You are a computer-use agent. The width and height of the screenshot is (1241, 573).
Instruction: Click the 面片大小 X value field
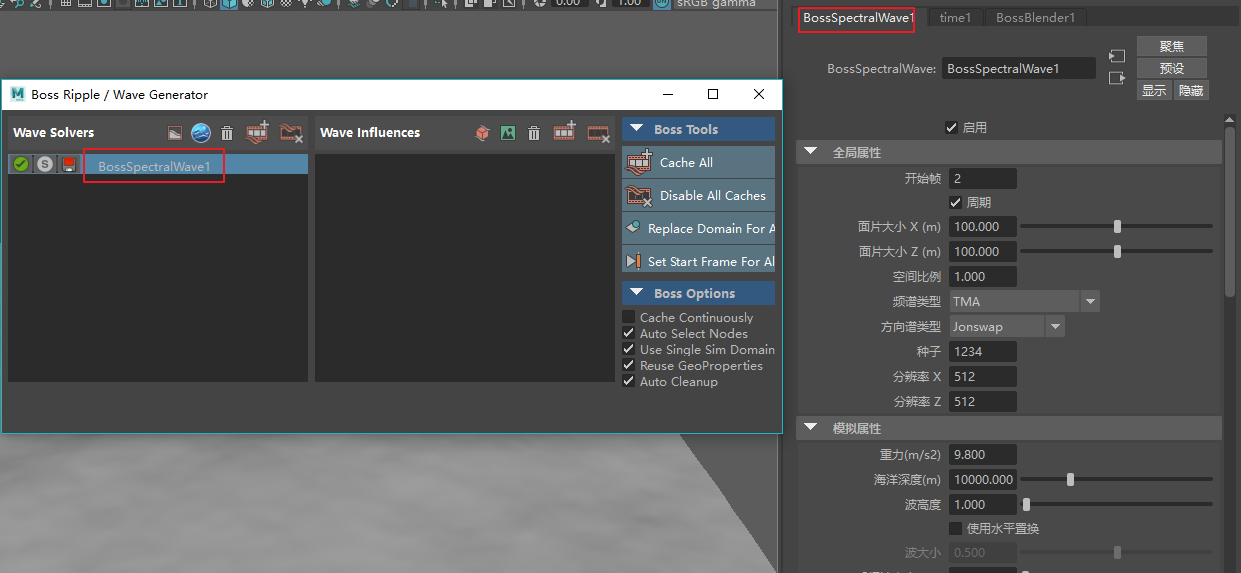coord(983,226)
